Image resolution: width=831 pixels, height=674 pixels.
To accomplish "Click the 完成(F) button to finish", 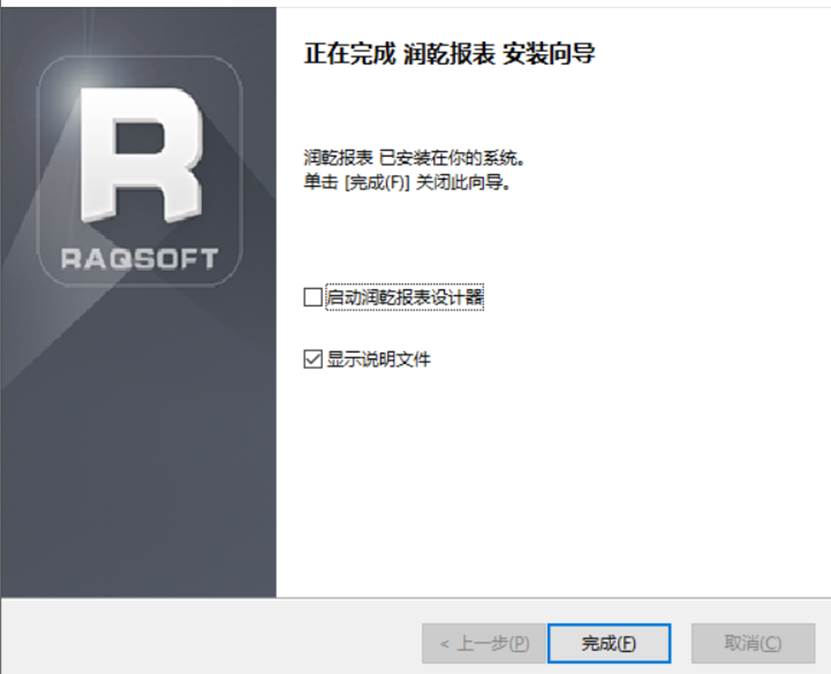I will (x=609, y=643).
